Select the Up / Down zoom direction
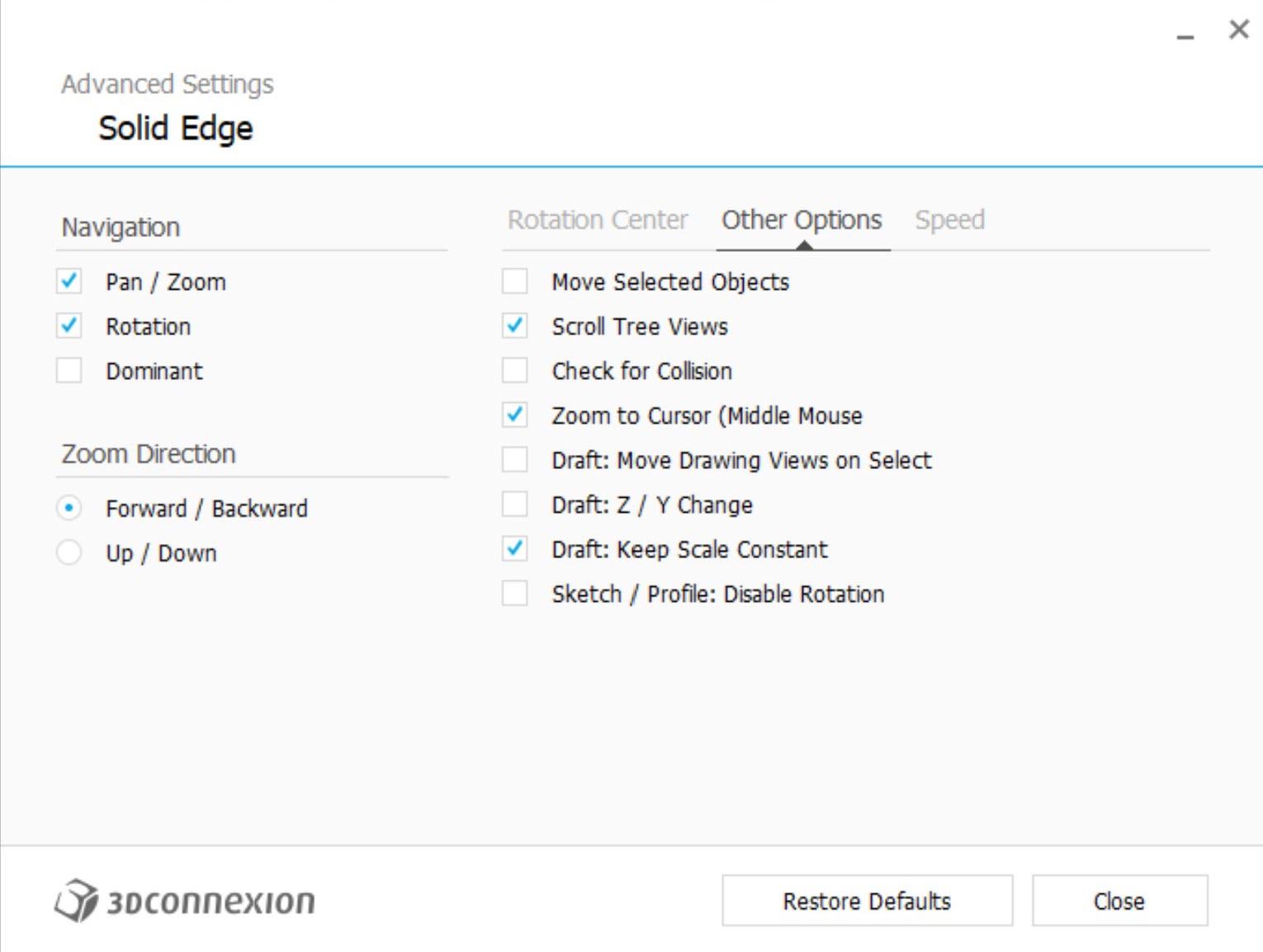 tap(69, 553)
